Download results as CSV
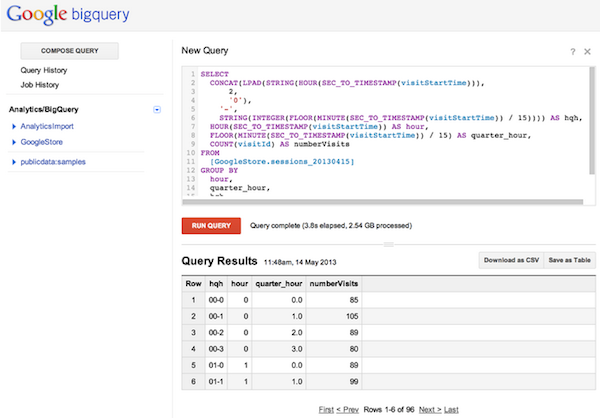600x418 pixels. pos(511,260)
